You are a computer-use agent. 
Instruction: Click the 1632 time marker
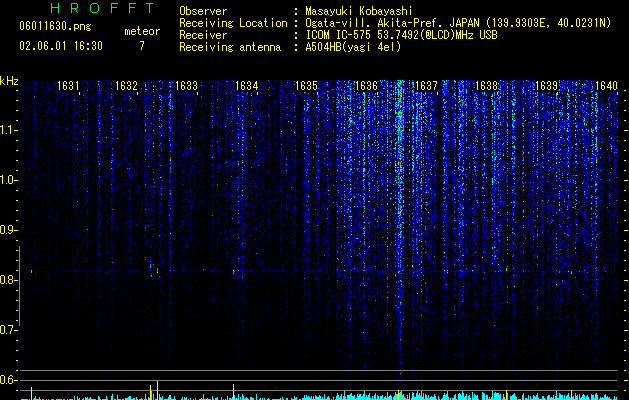[x=126, y=86]
